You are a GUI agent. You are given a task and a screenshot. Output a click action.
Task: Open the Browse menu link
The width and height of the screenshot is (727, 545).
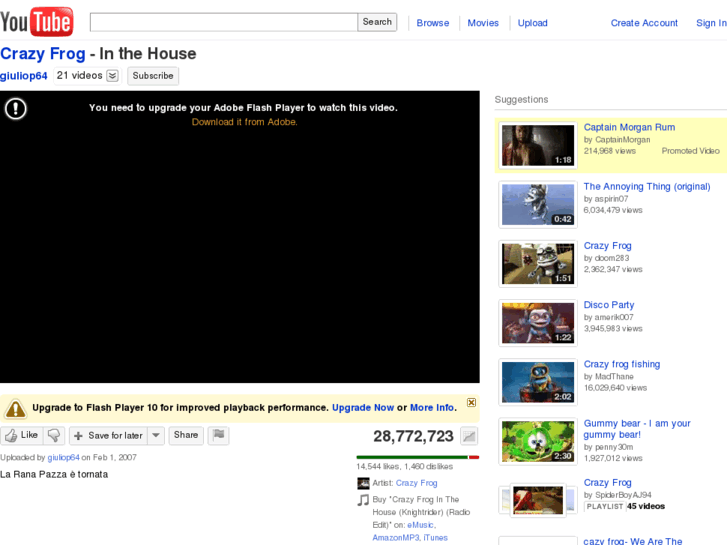(x=433, y=23)
